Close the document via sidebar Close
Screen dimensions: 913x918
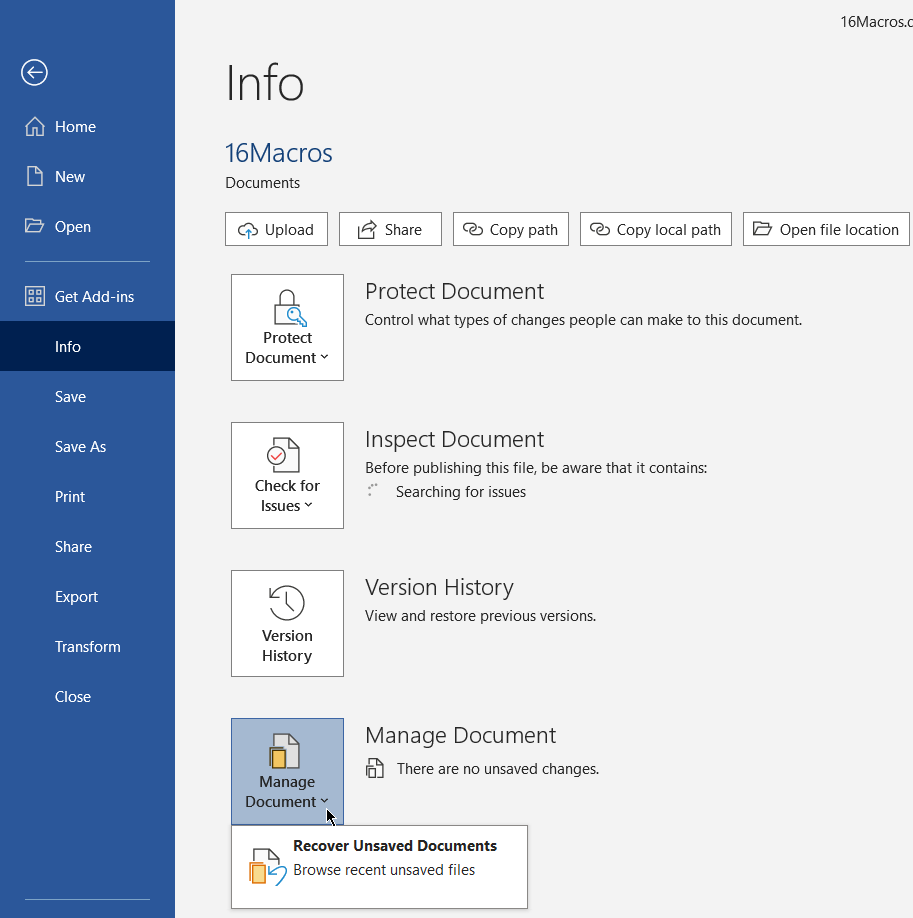click(x=87, y=697)
